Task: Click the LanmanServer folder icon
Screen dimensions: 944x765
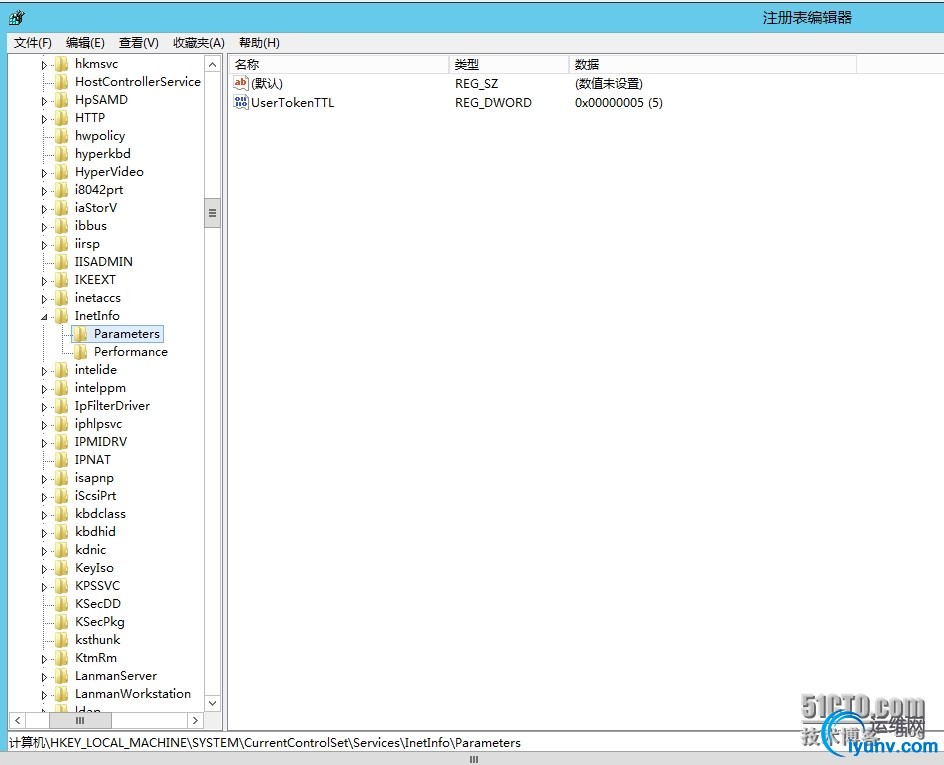Action: (x=61, y=676)
